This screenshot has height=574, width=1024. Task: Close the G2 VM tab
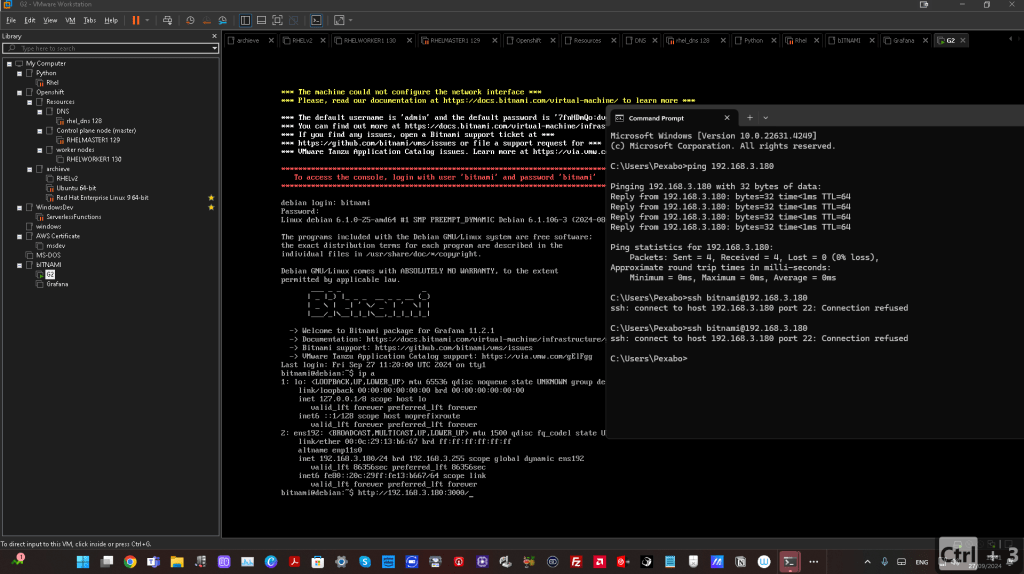(x=963, y=40)
